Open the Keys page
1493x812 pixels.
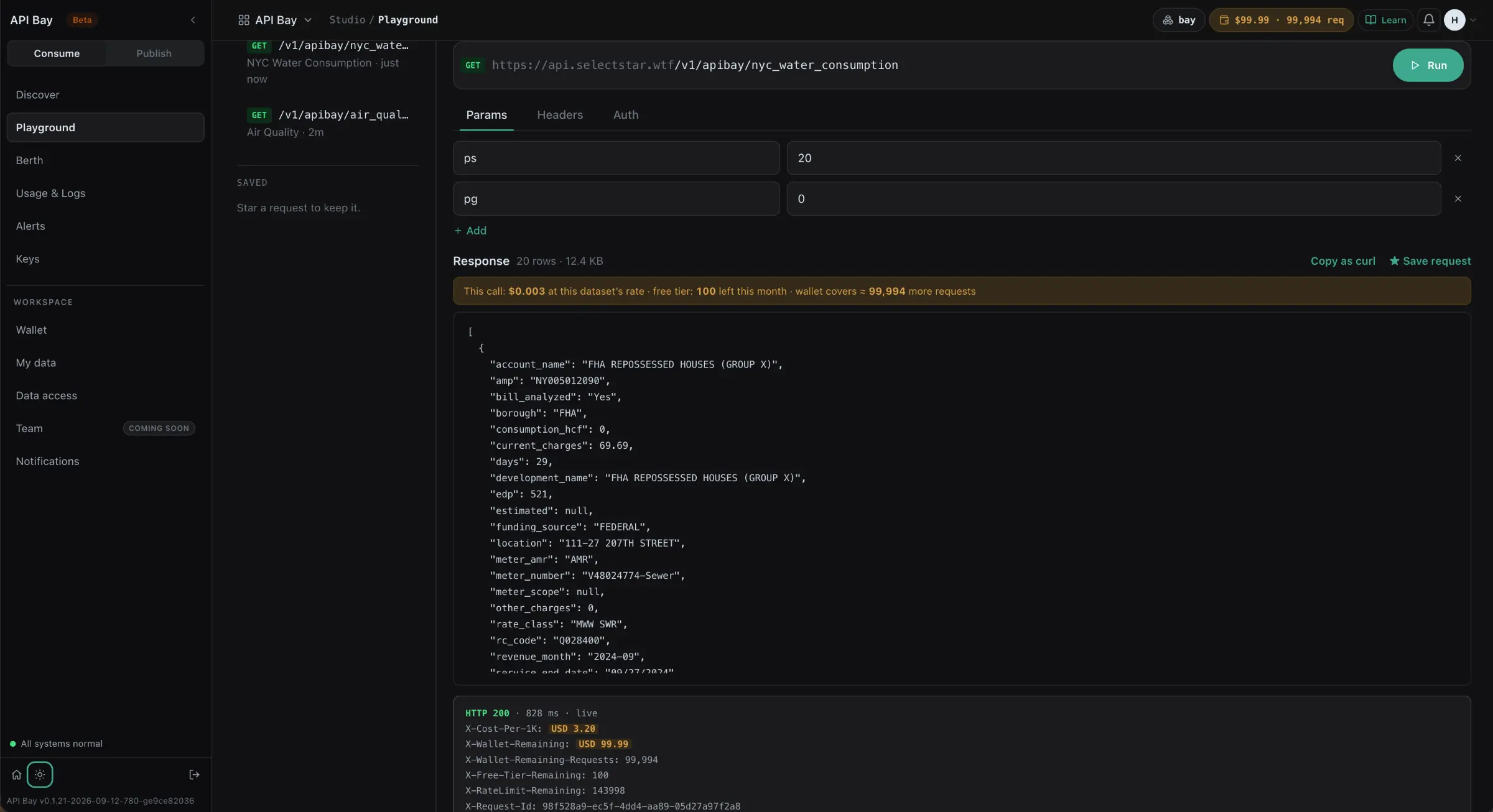pyautogui.click(x=105, y=259)
